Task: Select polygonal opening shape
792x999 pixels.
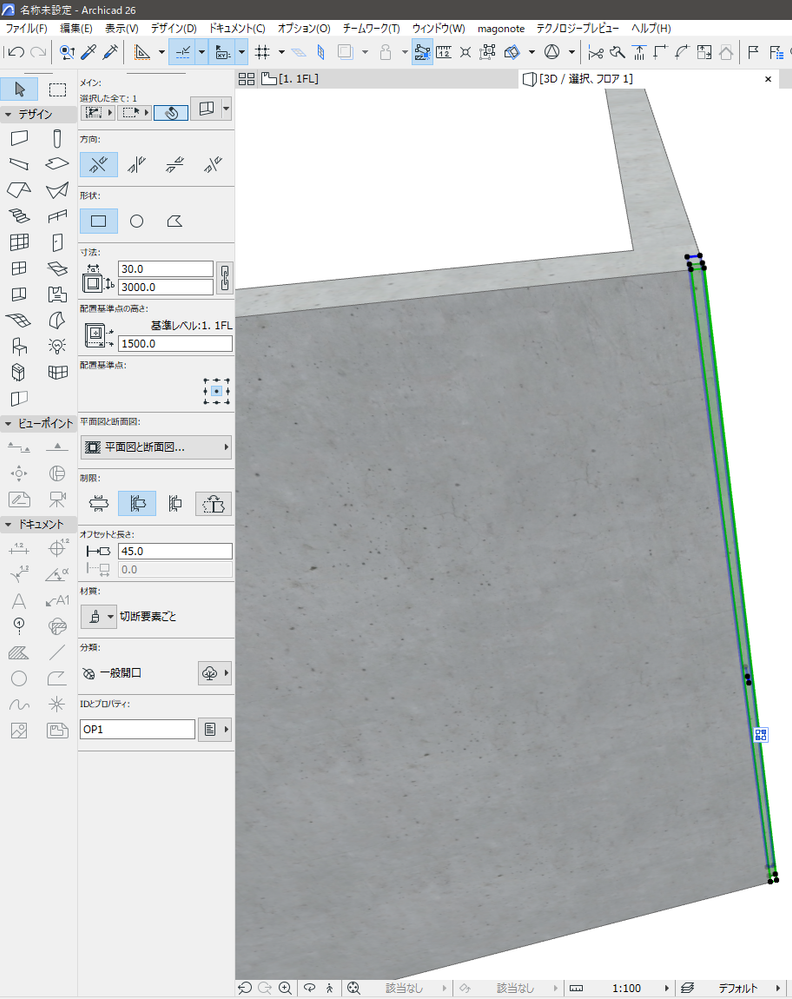Action: tap(175, 221)
